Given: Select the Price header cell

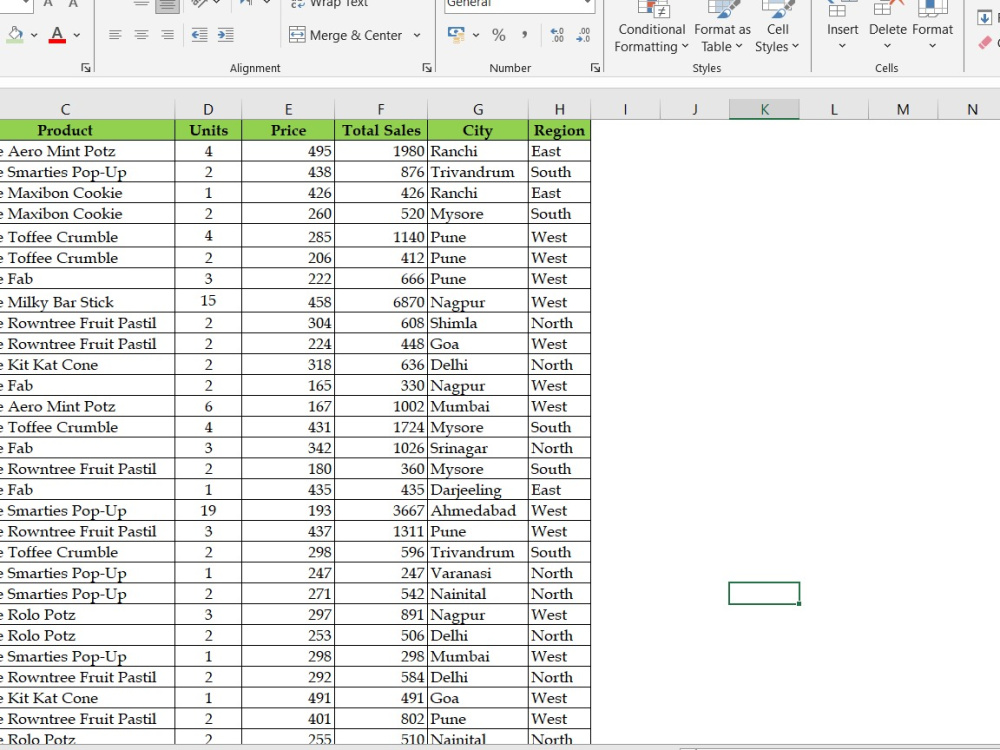Looking at the screenshot, I should pyautogui.click(x=288, y=130).
